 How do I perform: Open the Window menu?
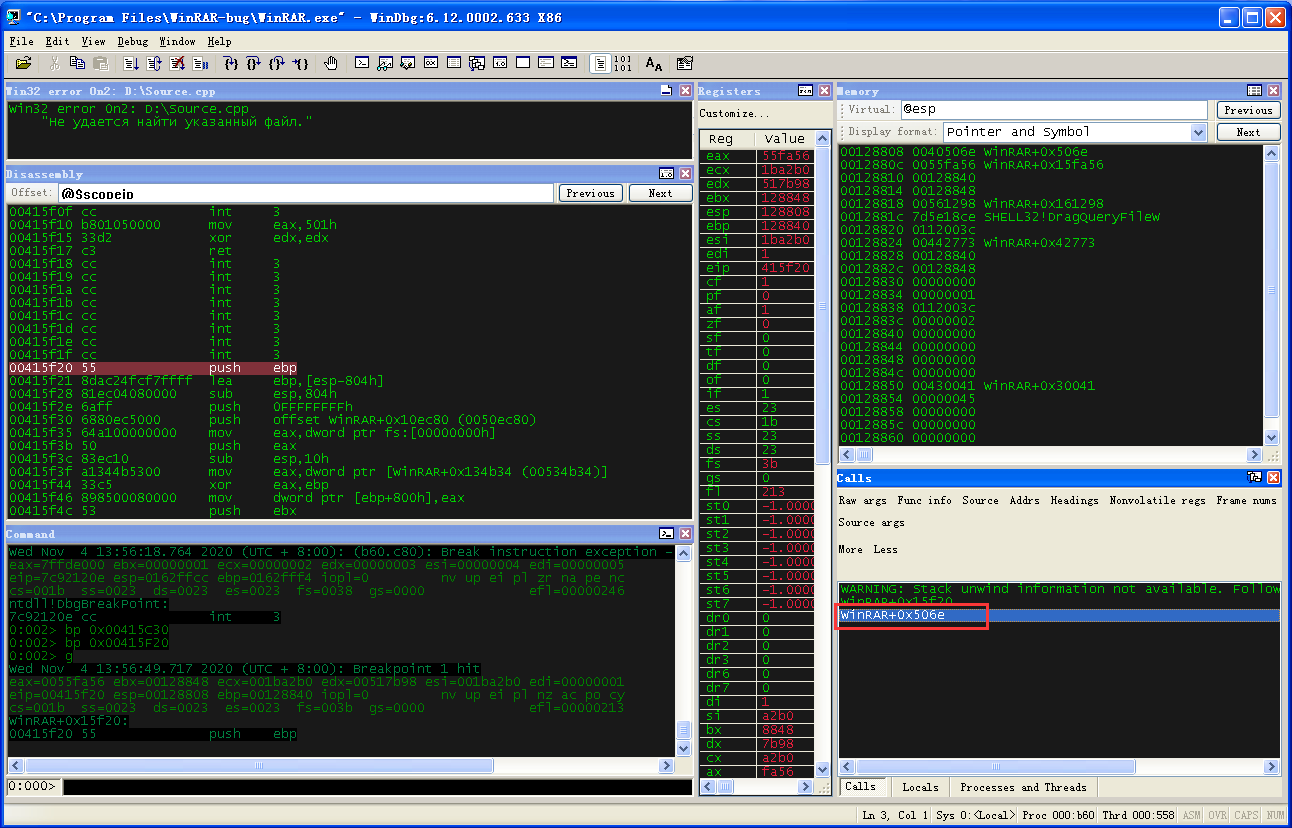[x=177, y=41]
